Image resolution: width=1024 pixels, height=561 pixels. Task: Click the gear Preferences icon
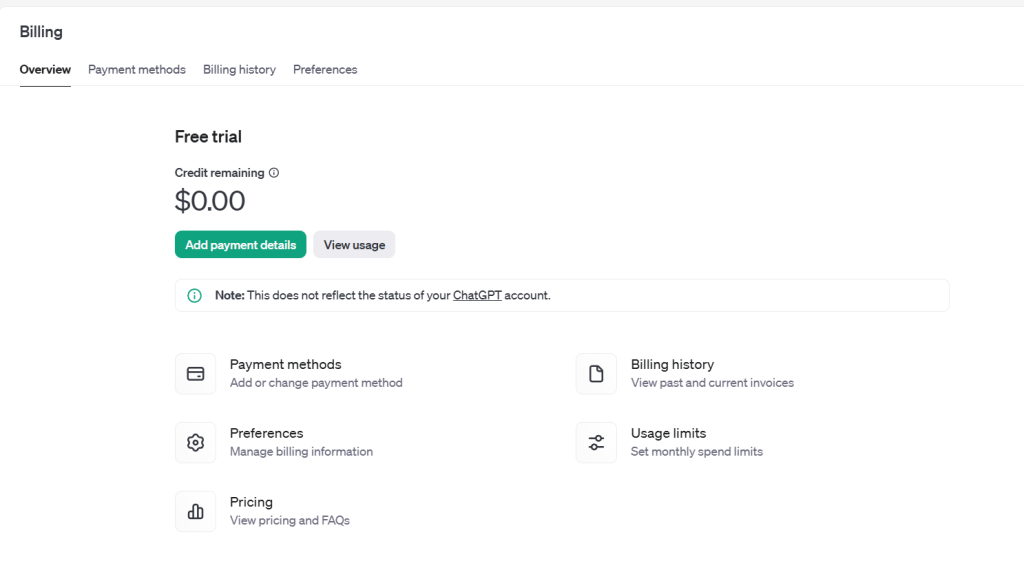195,442
